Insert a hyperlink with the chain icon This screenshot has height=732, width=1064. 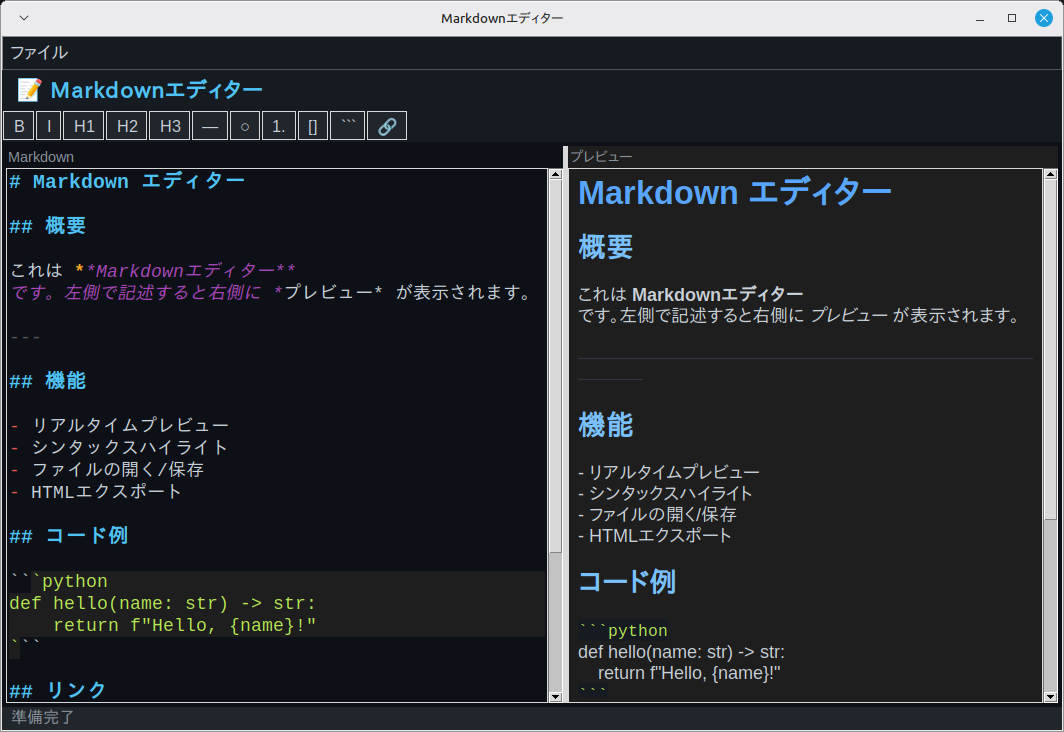pos(387,126)
